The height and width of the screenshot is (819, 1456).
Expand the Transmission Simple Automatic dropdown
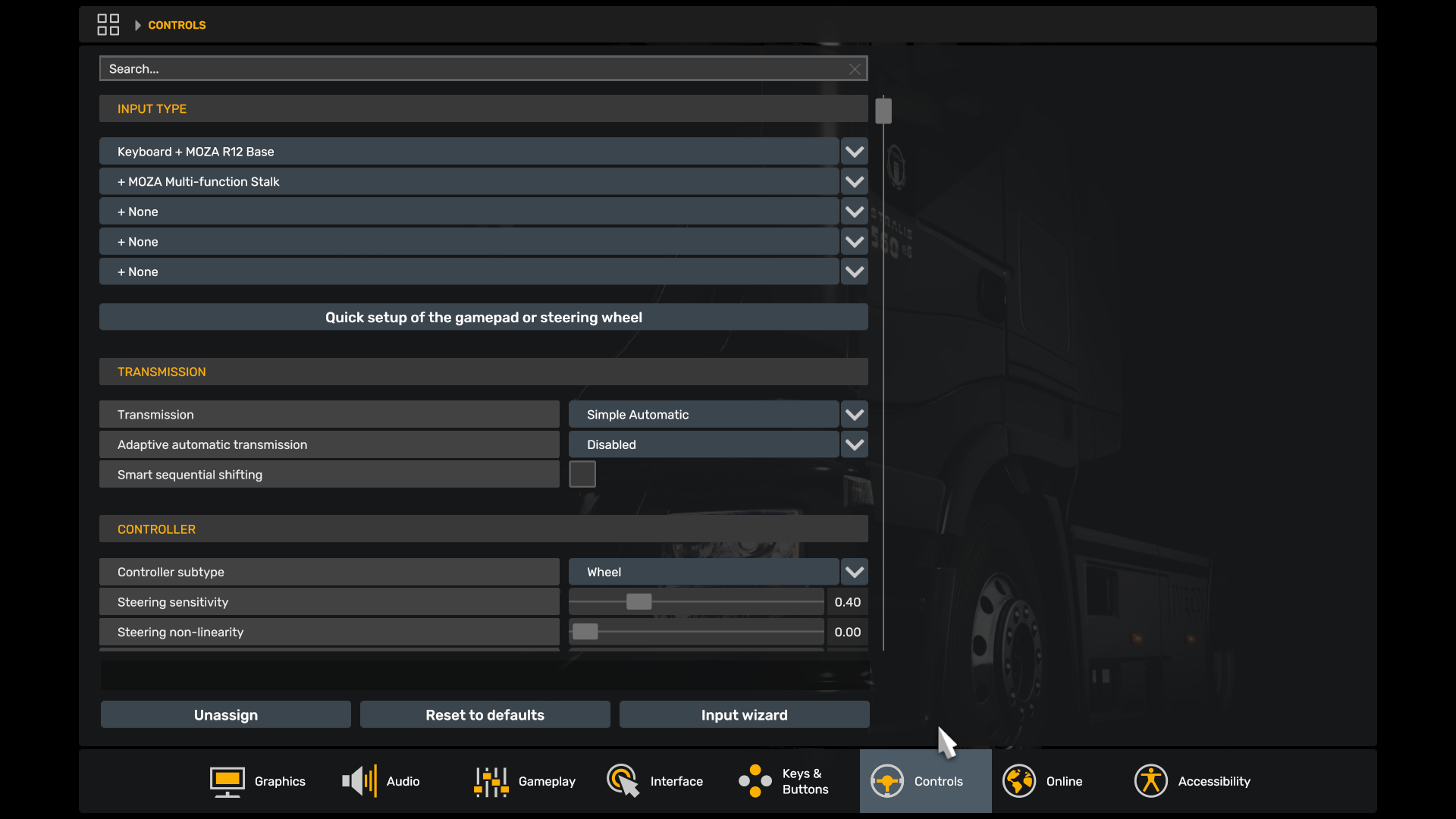click(855, 415)
